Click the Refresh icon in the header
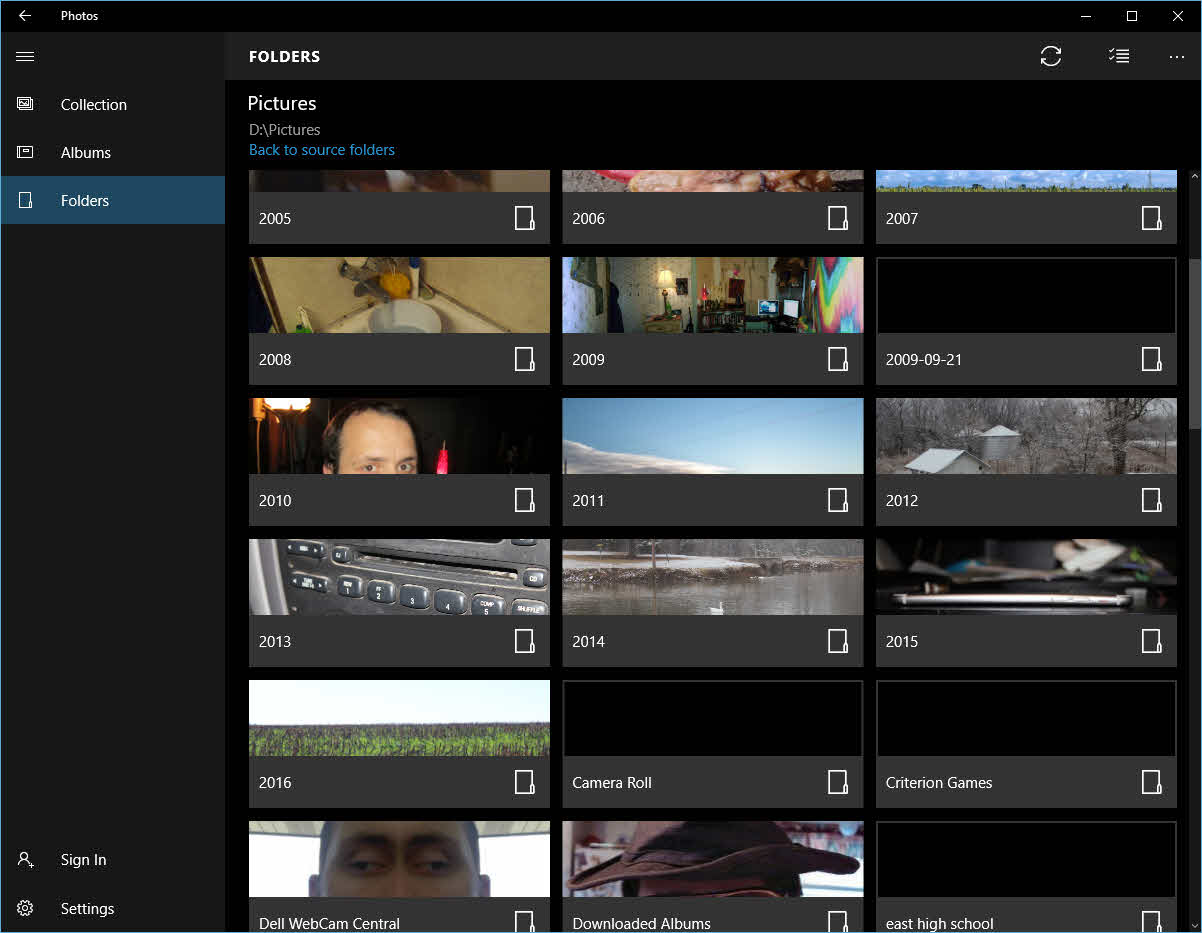This screenshot has width=1202, height=933. click(x=1050, y=56)
